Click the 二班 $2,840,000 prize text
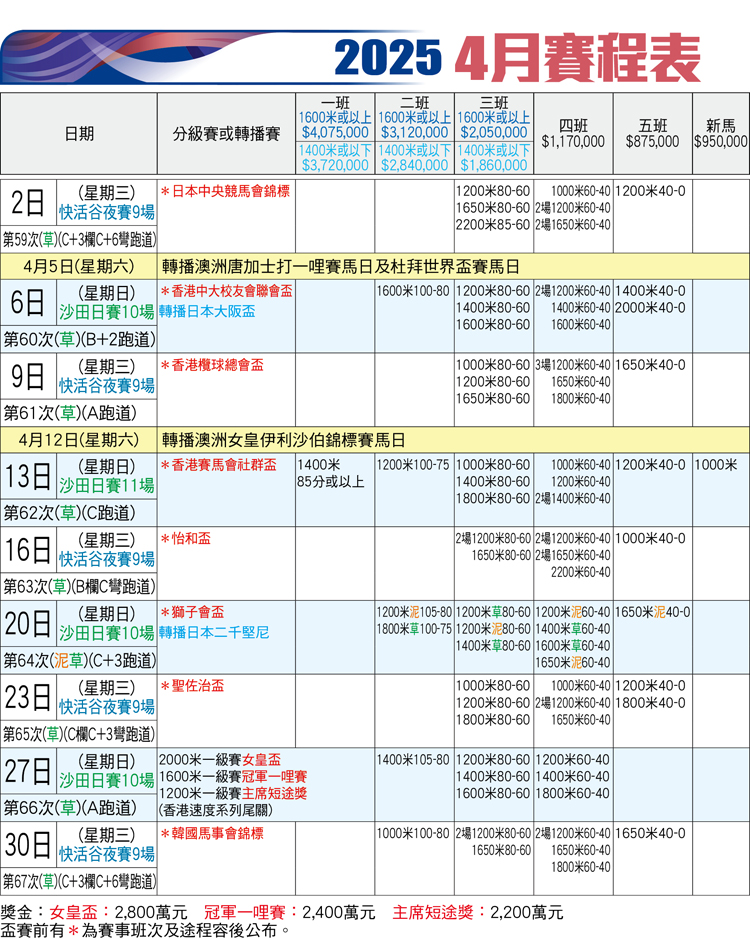The width and height of the screenshot is (750, 940). [414, 165]
